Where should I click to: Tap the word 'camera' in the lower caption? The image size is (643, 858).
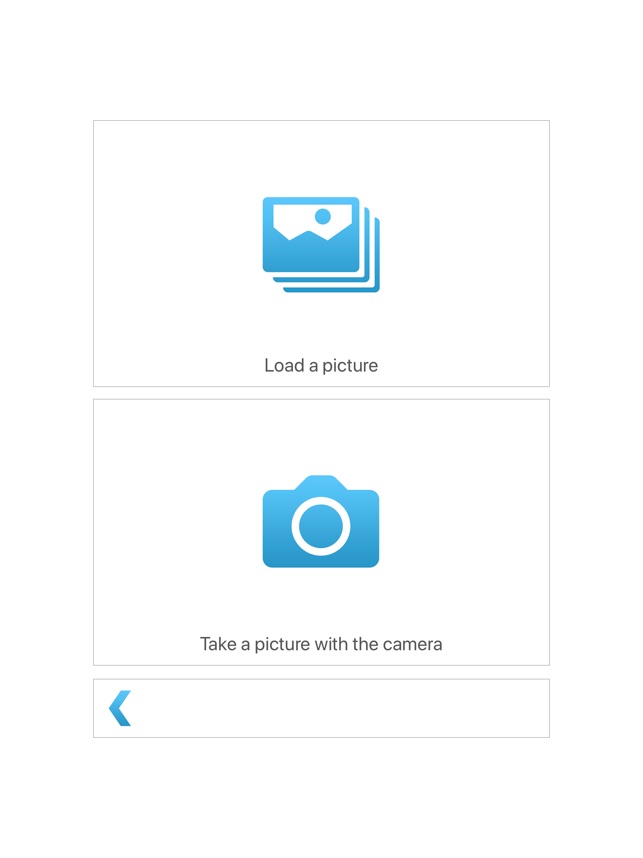point(413,644)
